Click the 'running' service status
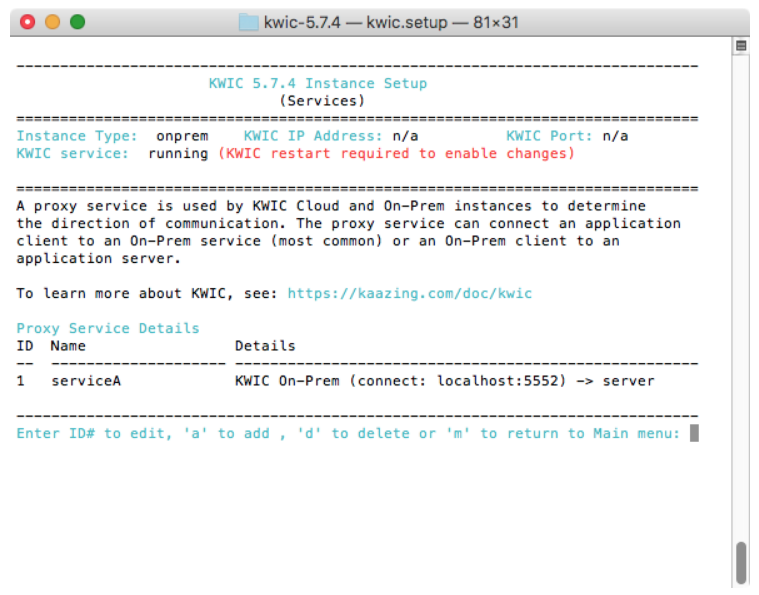 click(178, 154)
